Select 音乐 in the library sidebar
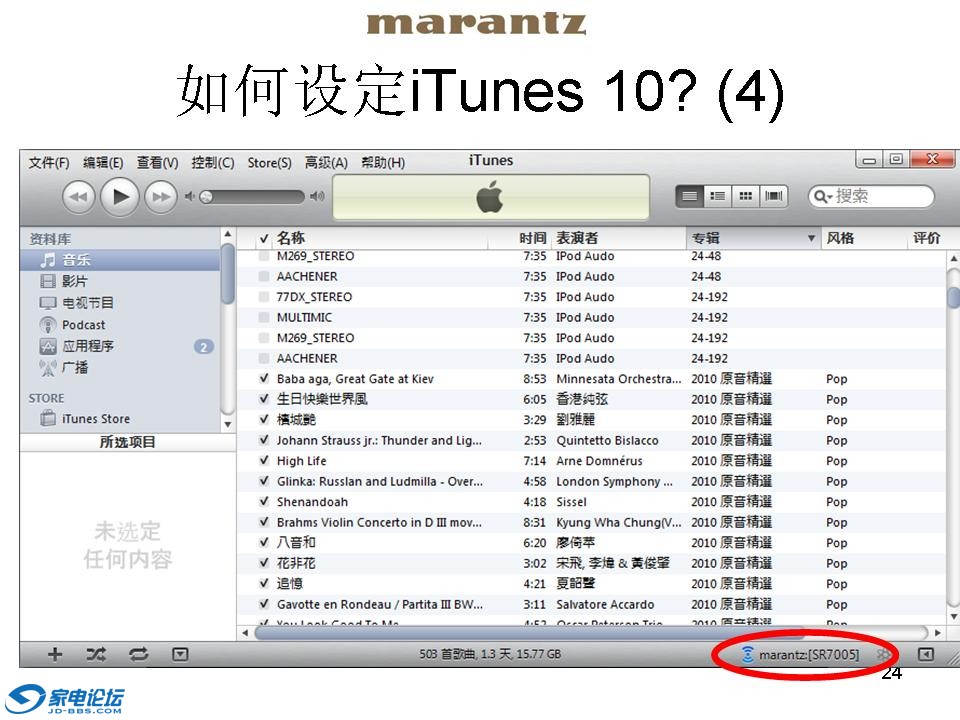Screen dimensions: 960x720 [x=120, y=260]
